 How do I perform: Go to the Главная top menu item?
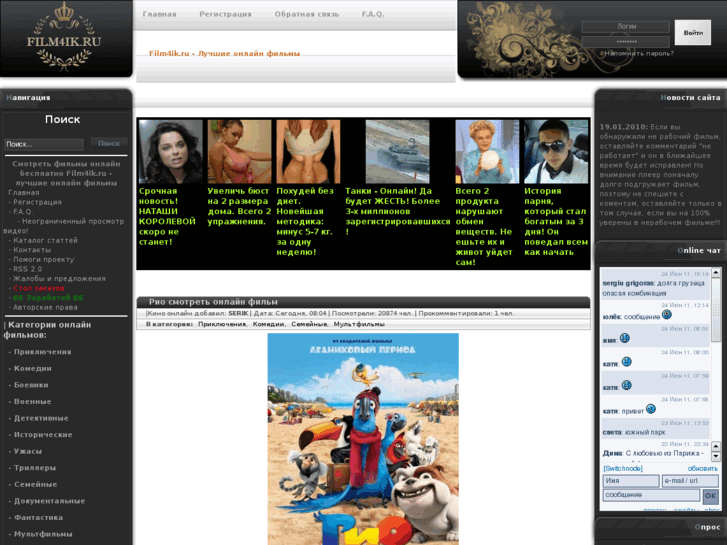click(x=159, y=14)
